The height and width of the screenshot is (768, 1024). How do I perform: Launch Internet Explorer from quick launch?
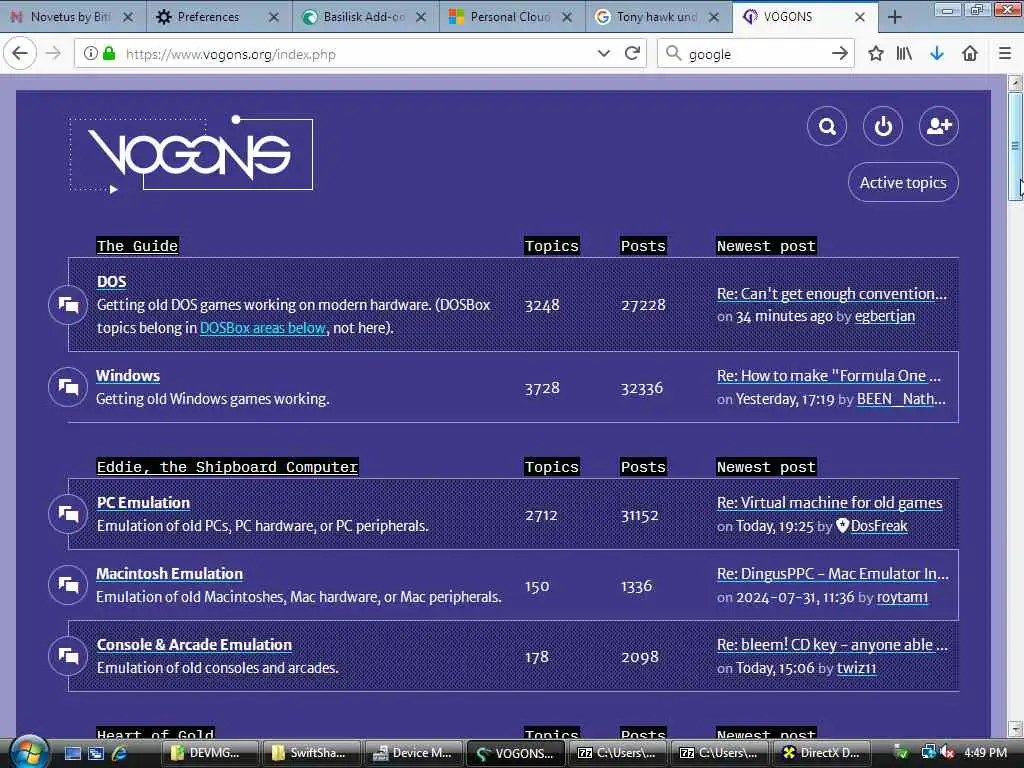click(x=120, y=753)
